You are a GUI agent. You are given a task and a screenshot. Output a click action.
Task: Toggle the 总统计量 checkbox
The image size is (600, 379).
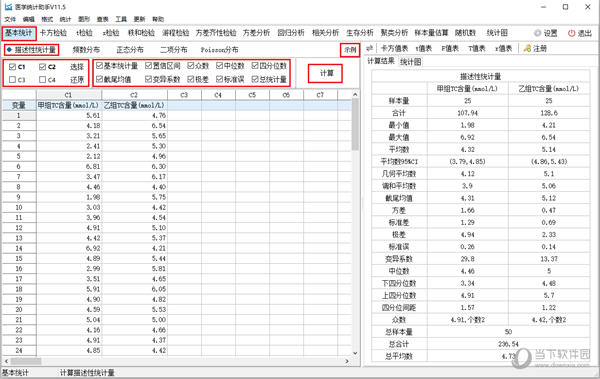[x=255, y=79]
